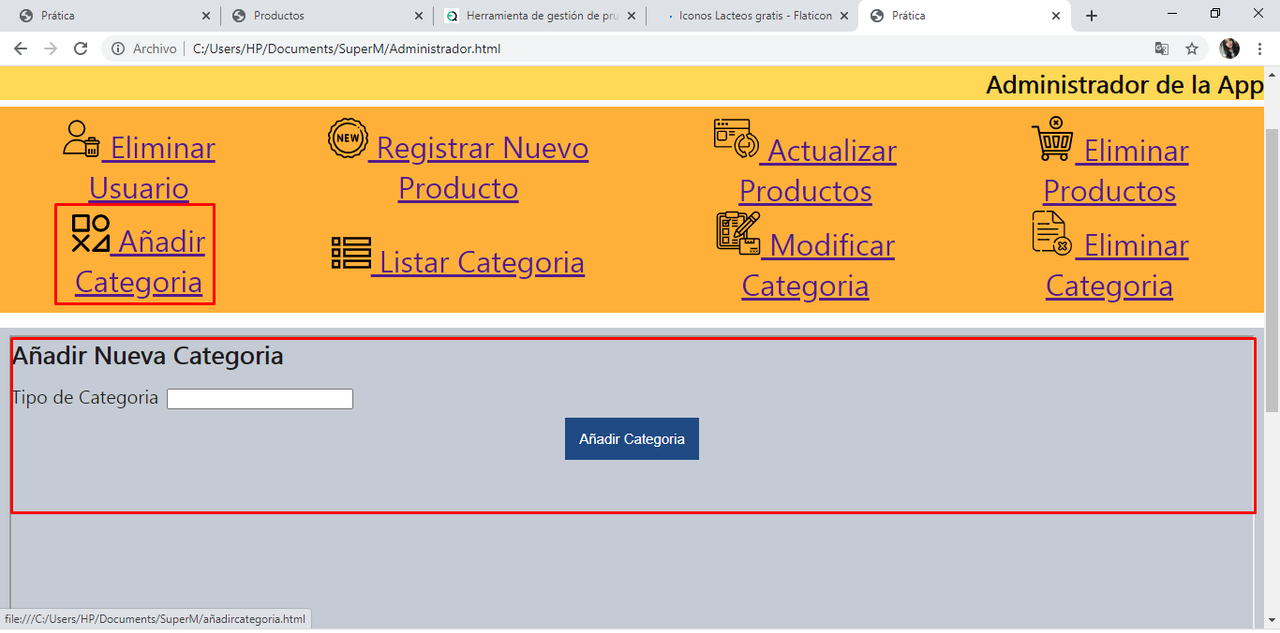
Task: Open the Google Translate icon in address bar
Action: (x=1161, y=48)
